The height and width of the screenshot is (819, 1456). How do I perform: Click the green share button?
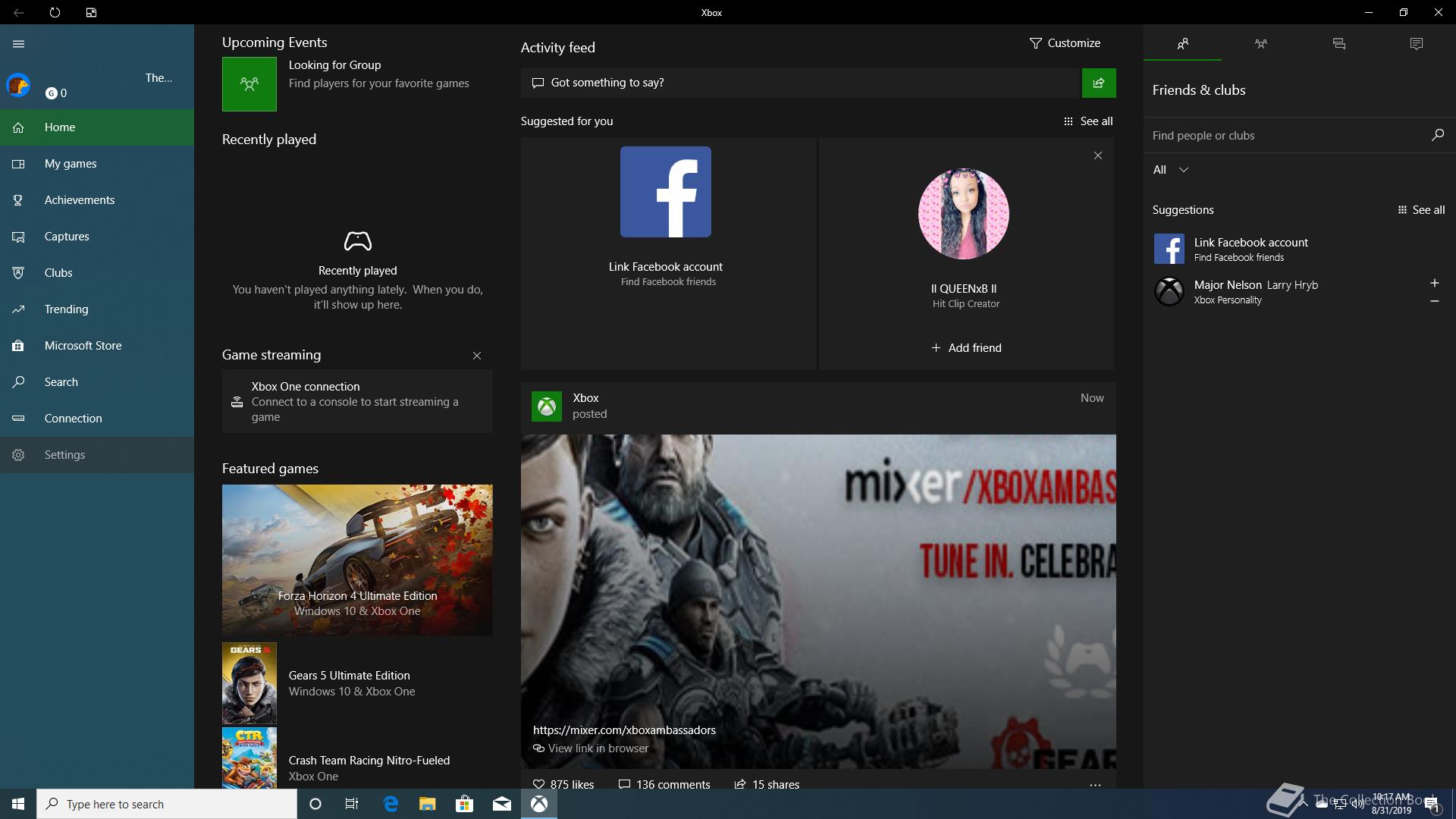(1099, 83)
